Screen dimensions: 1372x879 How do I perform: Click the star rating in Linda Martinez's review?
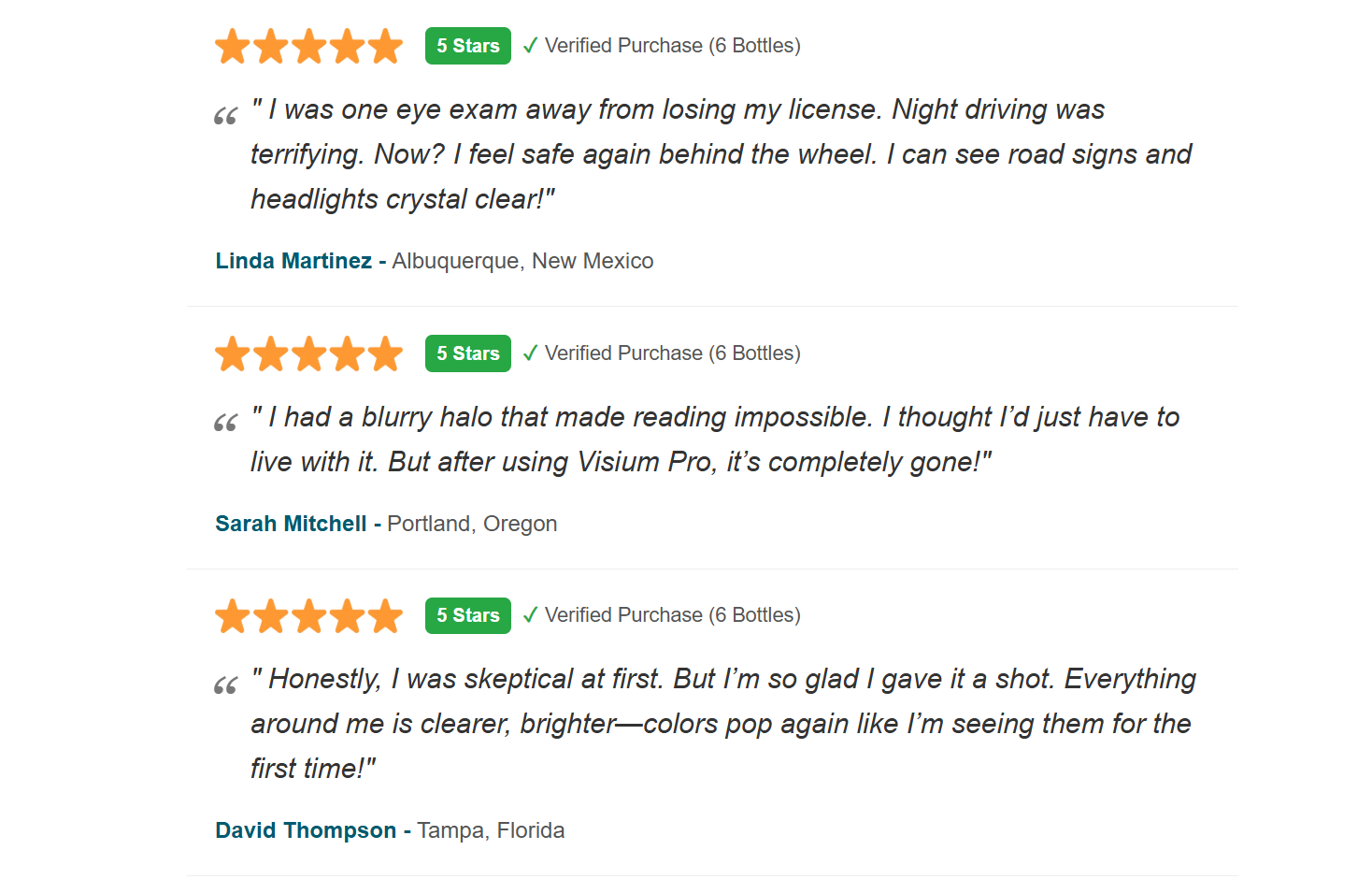click(x=308, y=46)
